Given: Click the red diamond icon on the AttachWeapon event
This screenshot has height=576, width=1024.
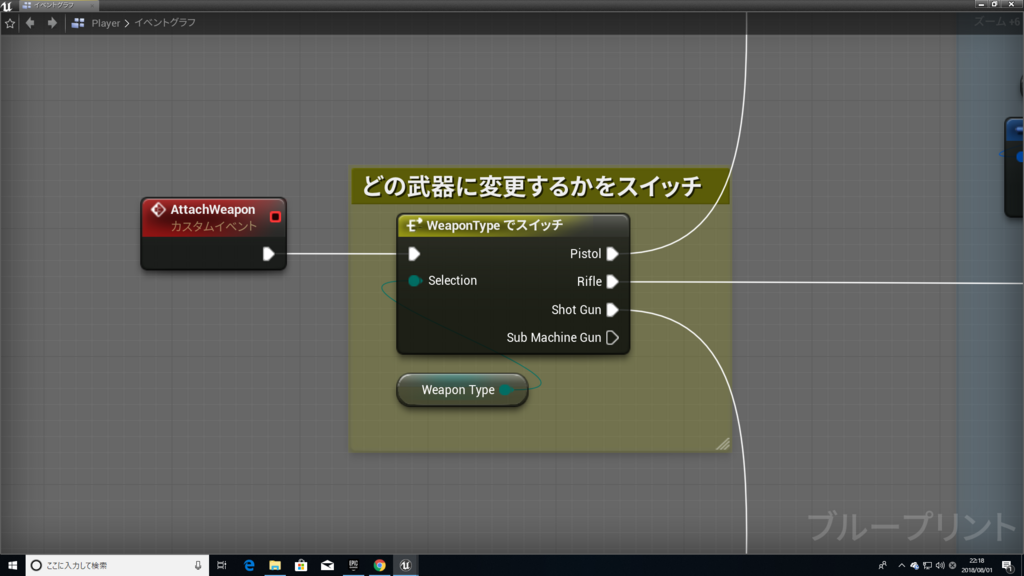Looking at the screenshot, I should [x=158, y=210].
